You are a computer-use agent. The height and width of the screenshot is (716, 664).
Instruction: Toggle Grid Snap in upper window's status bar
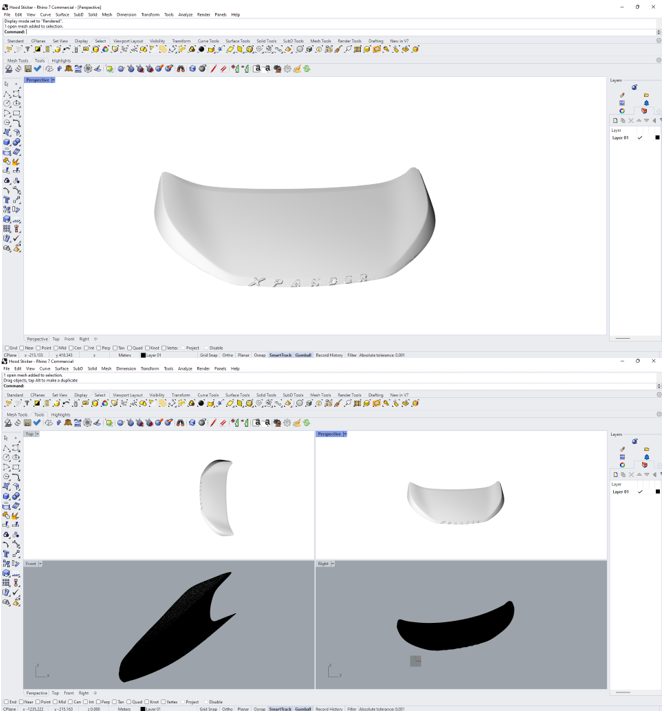[x=209, y=355]
